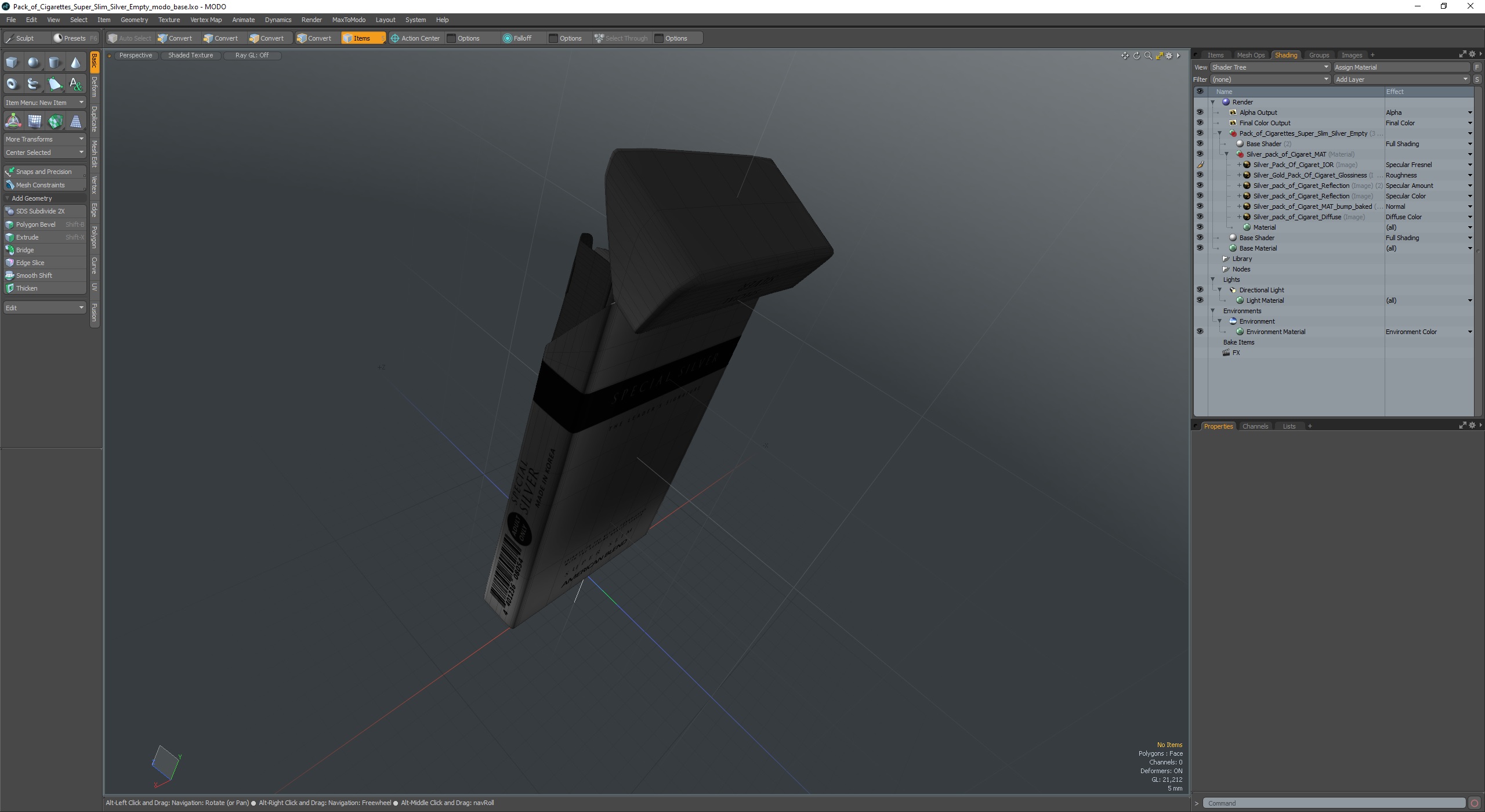Switch to the Channels tab
Viewport: 1485px width, 812px height.
click(1255, 426)
